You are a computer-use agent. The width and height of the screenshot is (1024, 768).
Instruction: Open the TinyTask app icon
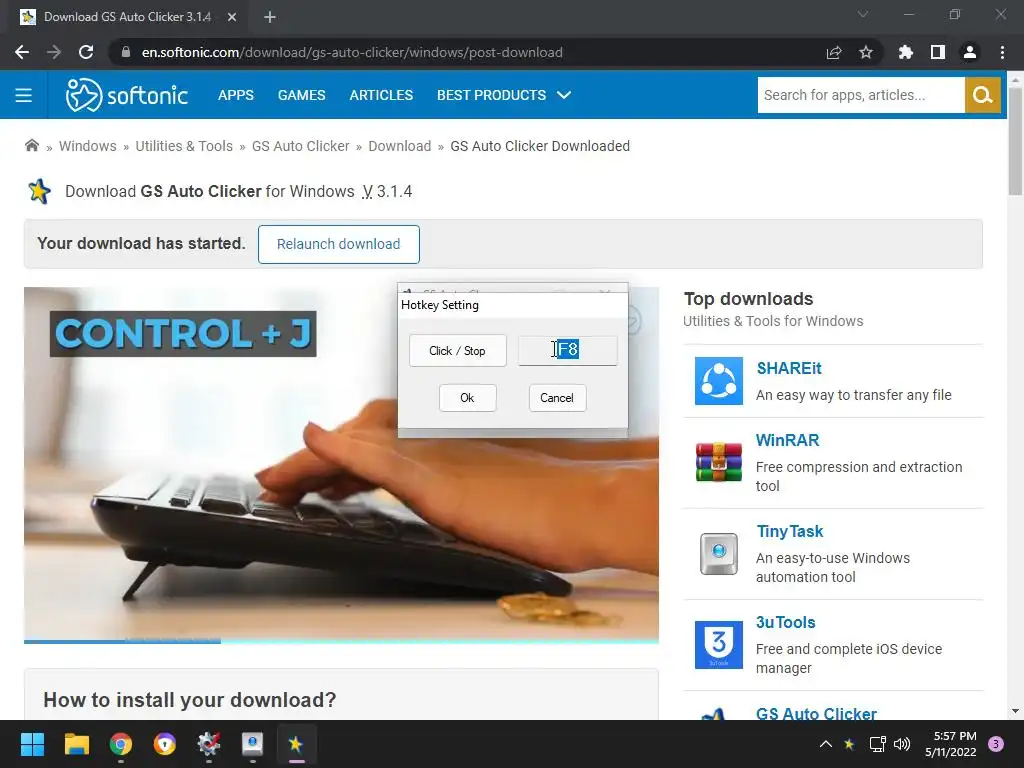coord(718,554)
